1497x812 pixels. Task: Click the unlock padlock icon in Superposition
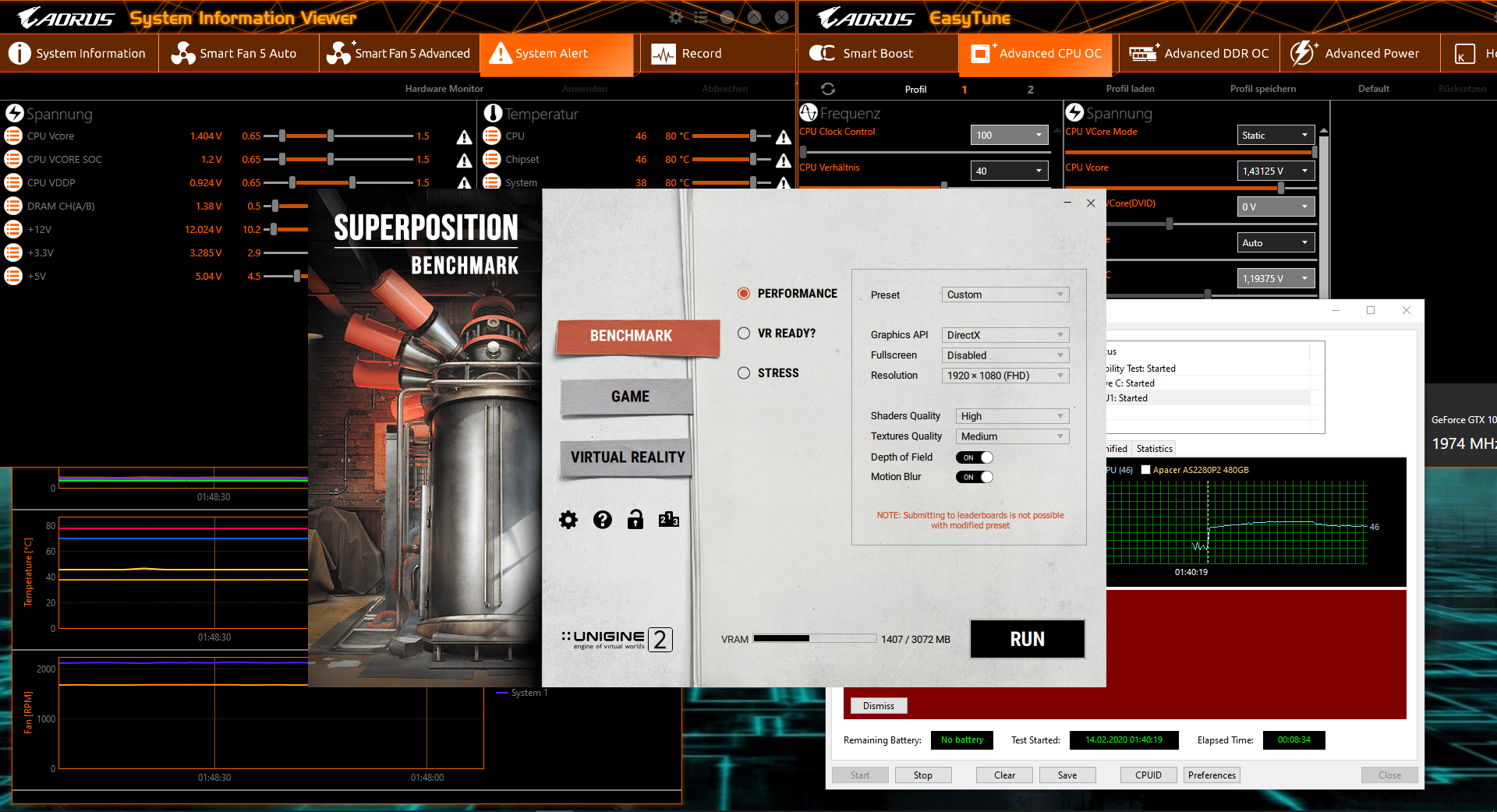click(635, 519)
